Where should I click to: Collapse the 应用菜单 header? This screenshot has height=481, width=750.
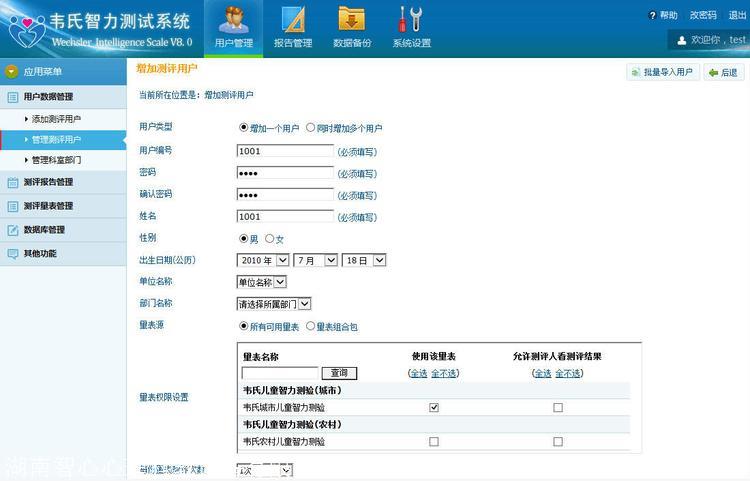tap(63, 72)
